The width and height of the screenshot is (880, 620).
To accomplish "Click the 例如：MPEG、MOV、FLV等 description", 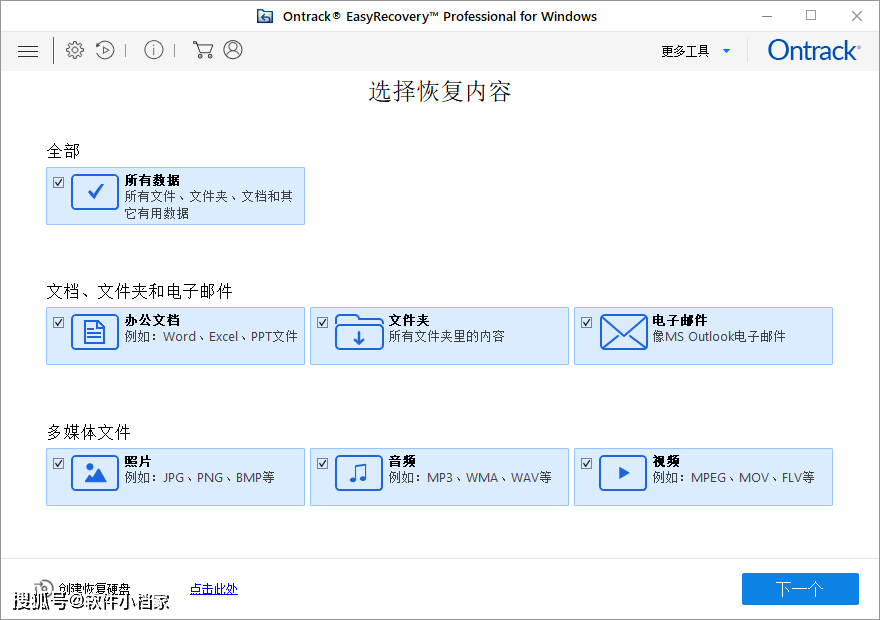I will pyautogui.click(x=734, y=477).
